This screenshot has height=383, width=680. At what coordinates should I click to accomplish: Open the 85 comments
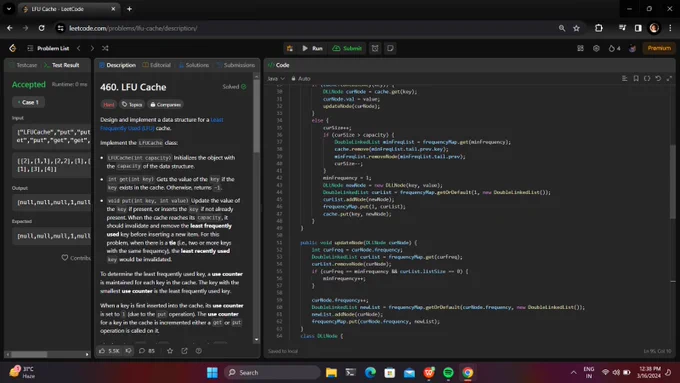tap(147, 350)
